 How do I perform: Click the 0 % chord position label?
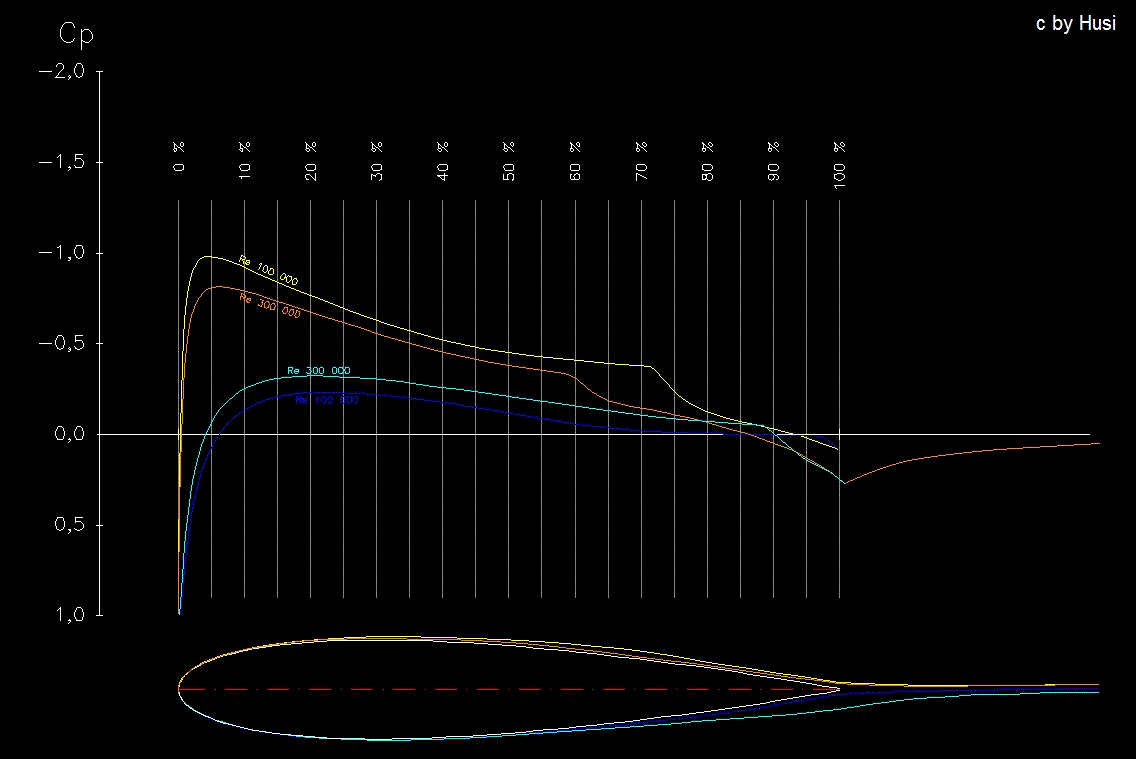point(180,157)
